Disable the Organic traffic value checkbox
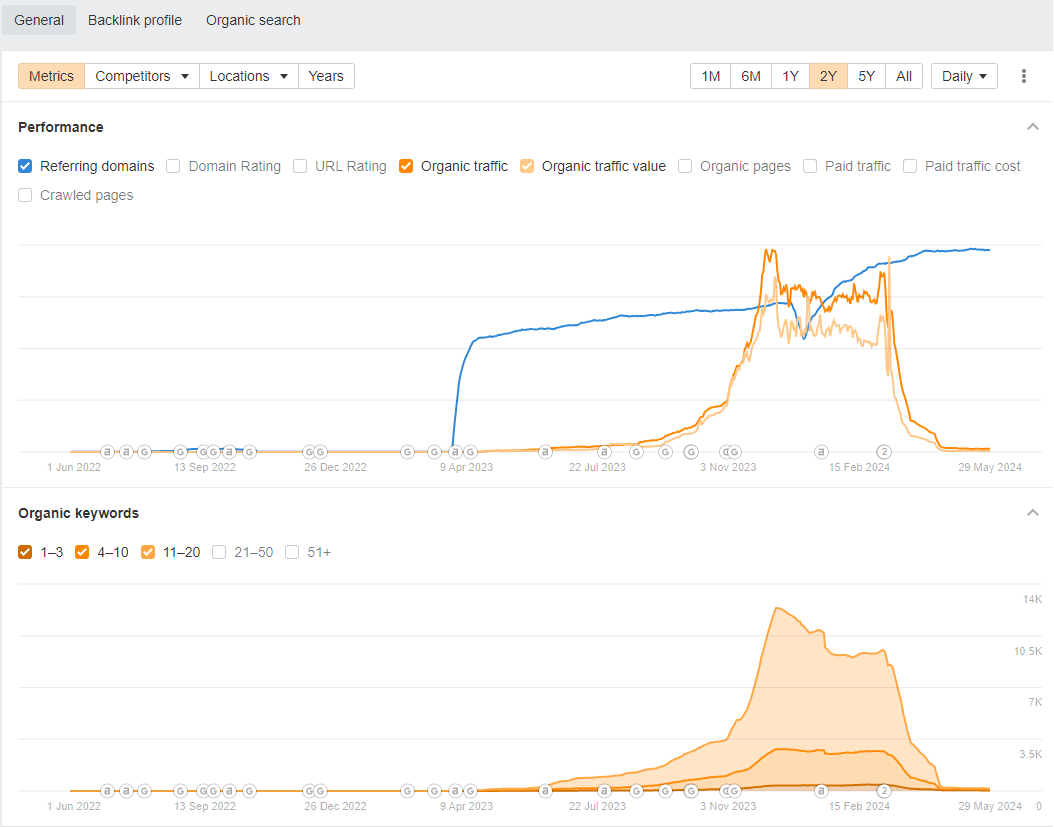Viewport: 1054px width, 827px height. point(527,167)
